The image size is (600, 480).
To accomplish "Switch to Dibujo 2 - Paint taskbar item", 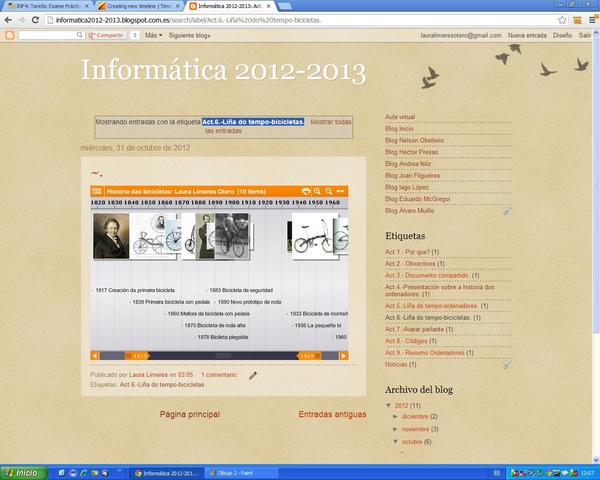I will [241, 473].
